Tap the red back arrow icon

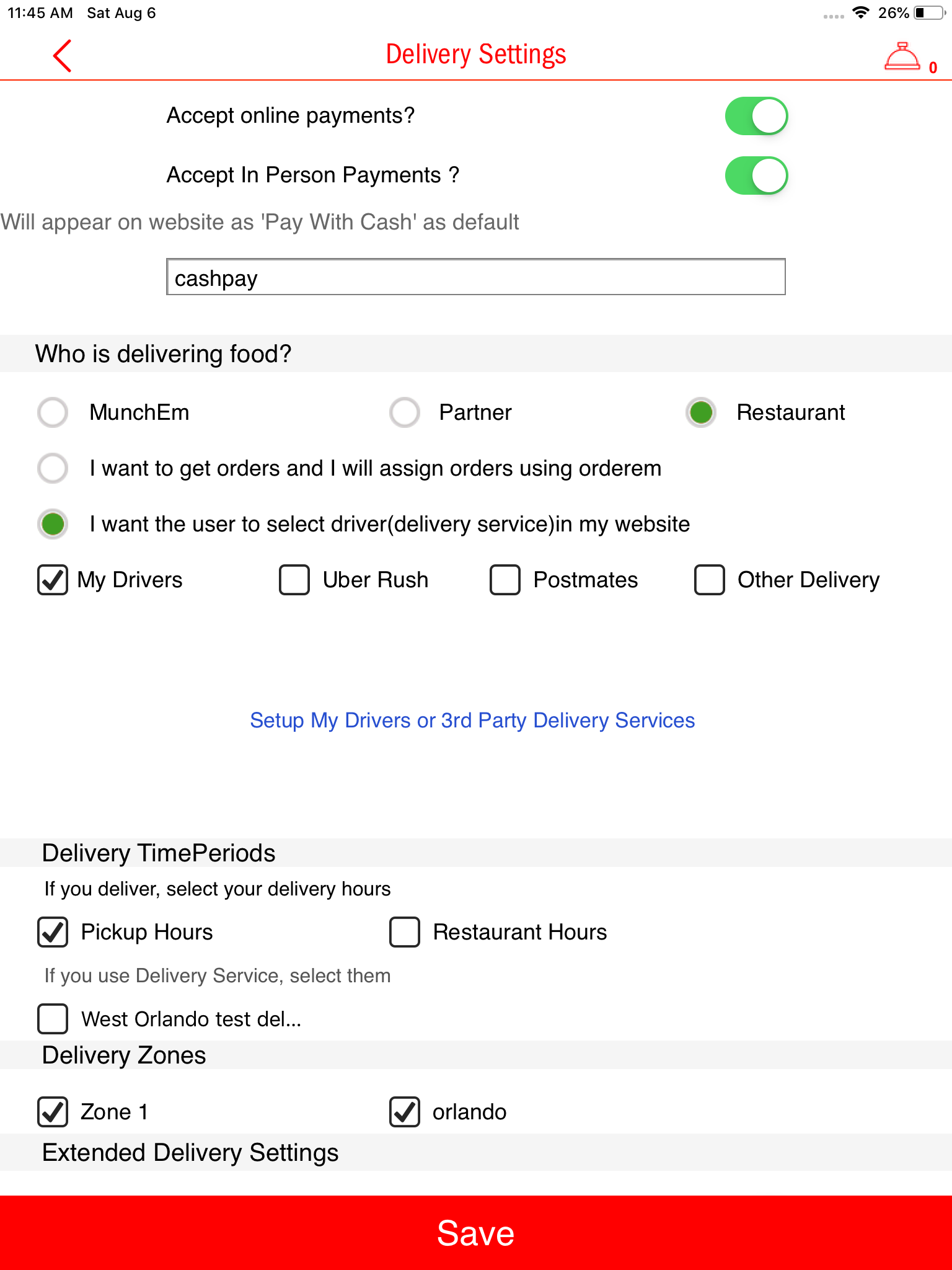(x=63, y=56)
